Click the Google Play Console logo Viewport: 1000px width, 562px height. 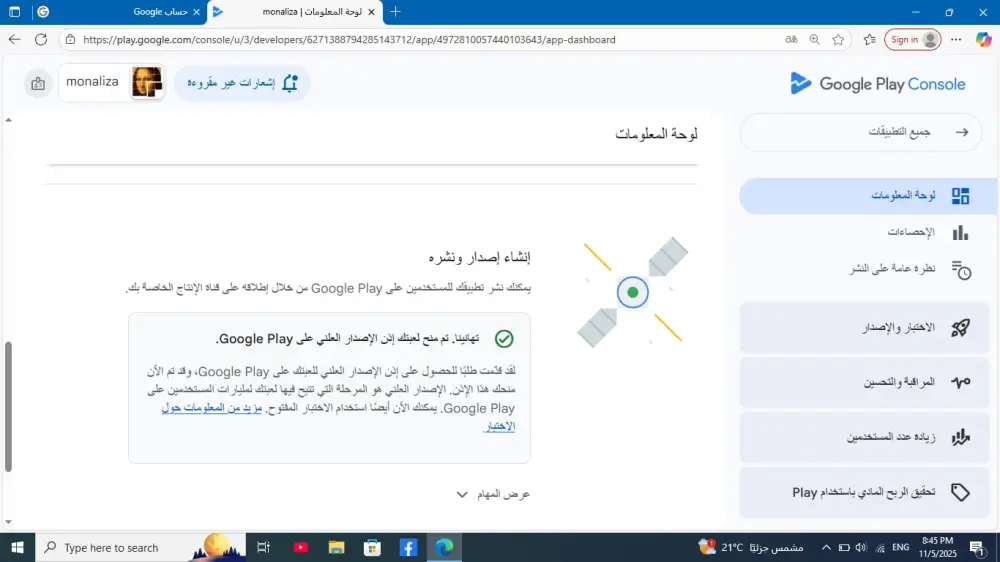878,84
